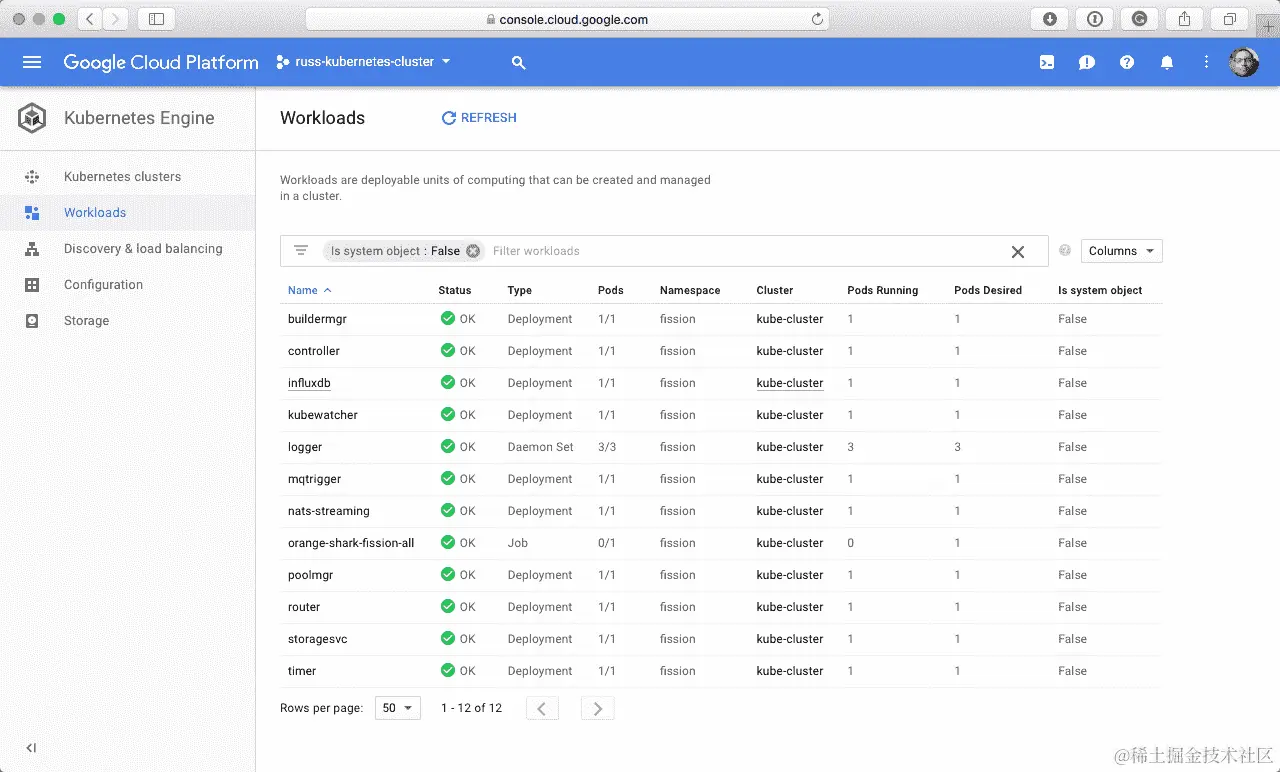Image resolution: width=1280 pixels, height=772 pixels.
Task: Open the logger workload
Action: click(x=305, y=447)
